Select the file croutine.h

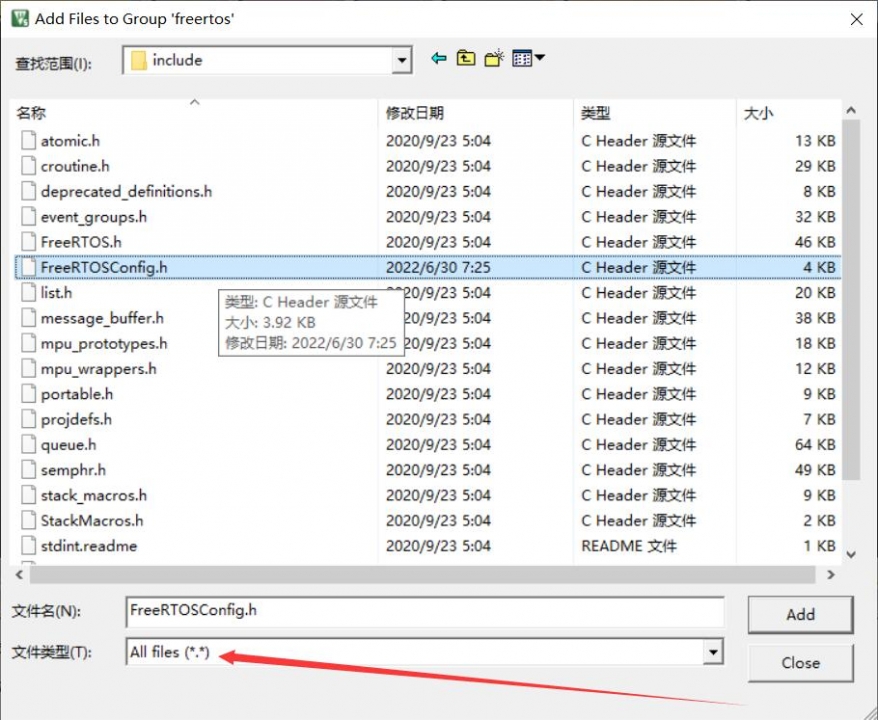pos(75,166)
